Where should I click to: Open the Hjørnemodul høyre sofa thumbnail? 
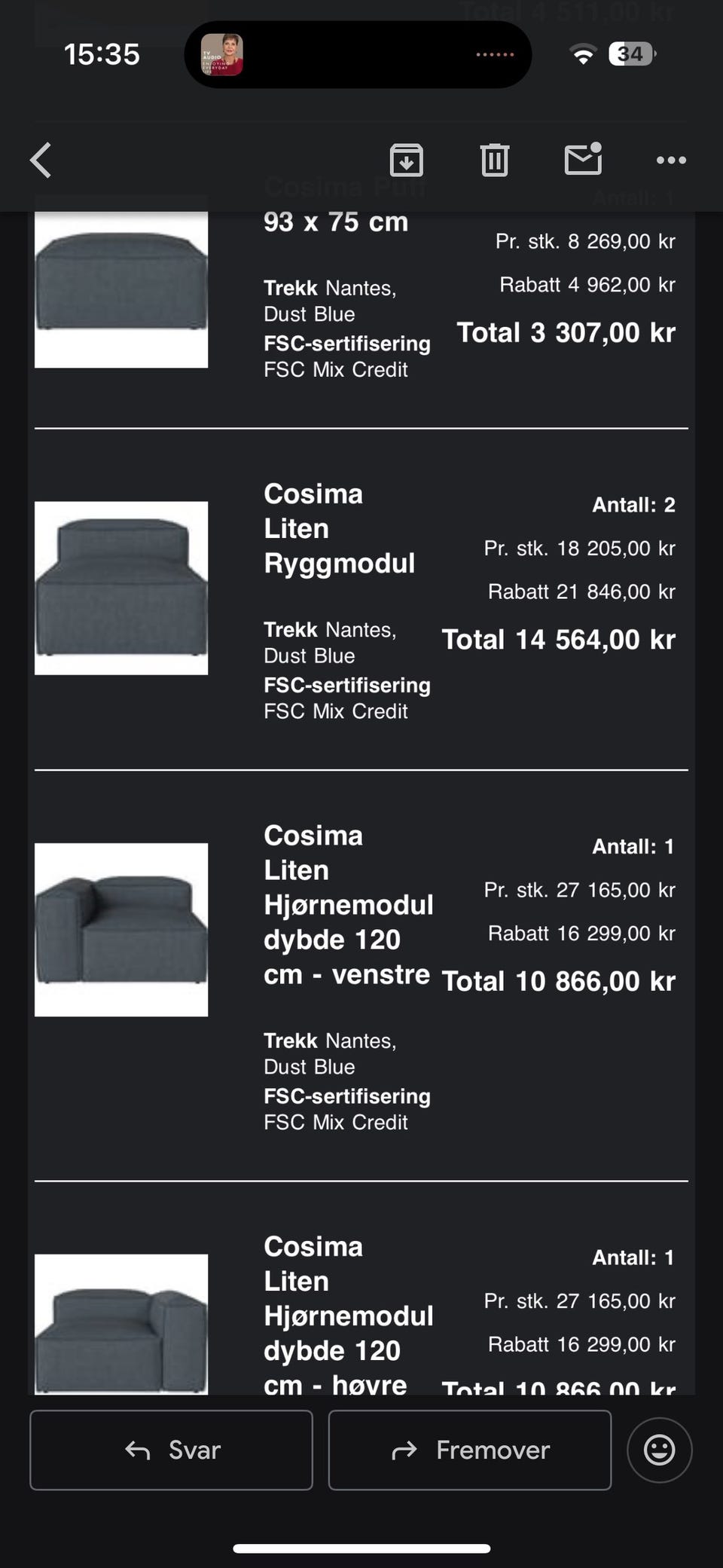121,1324
